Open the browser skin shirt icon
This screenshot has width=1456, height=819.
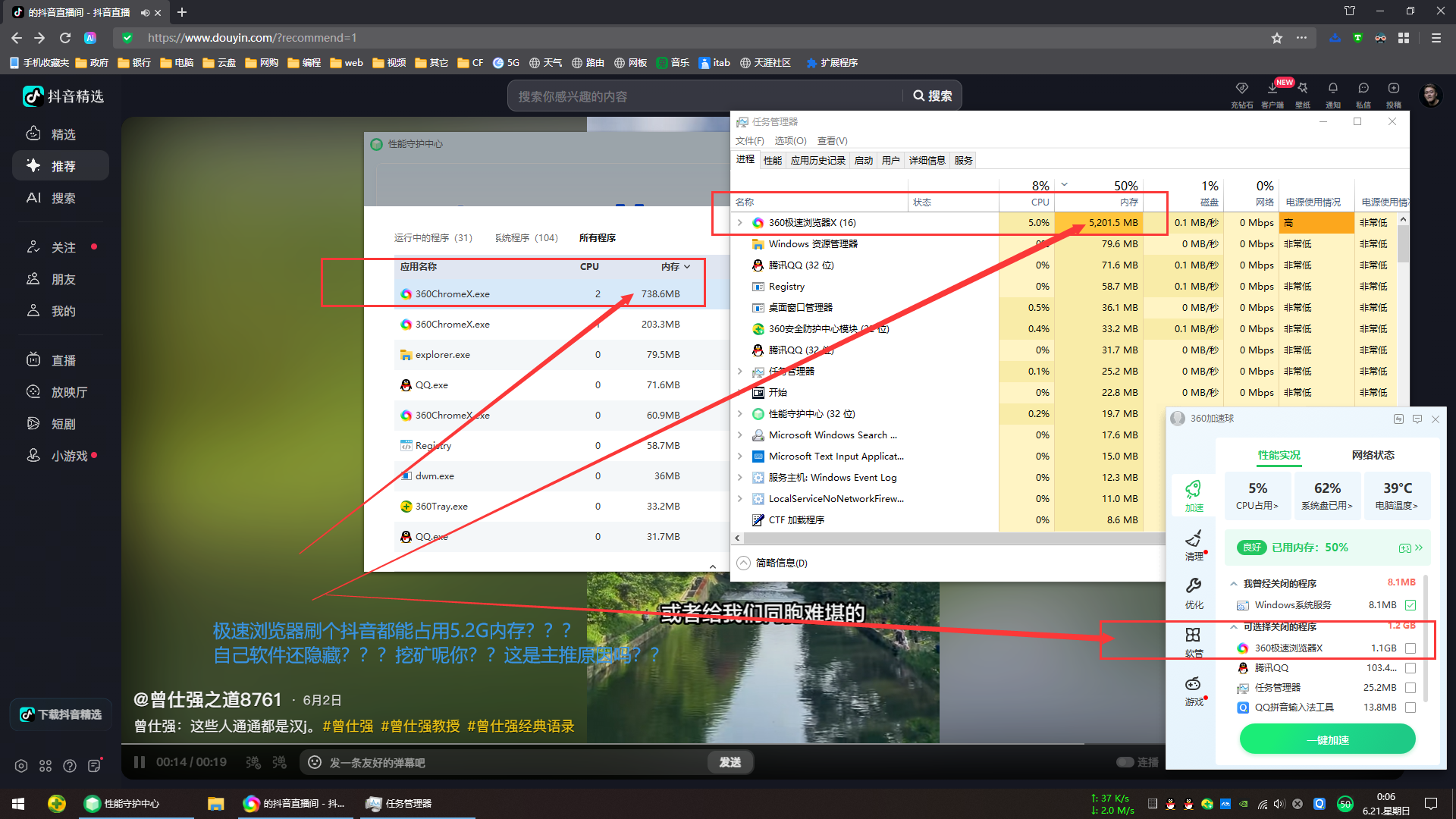pos(1350,11)
